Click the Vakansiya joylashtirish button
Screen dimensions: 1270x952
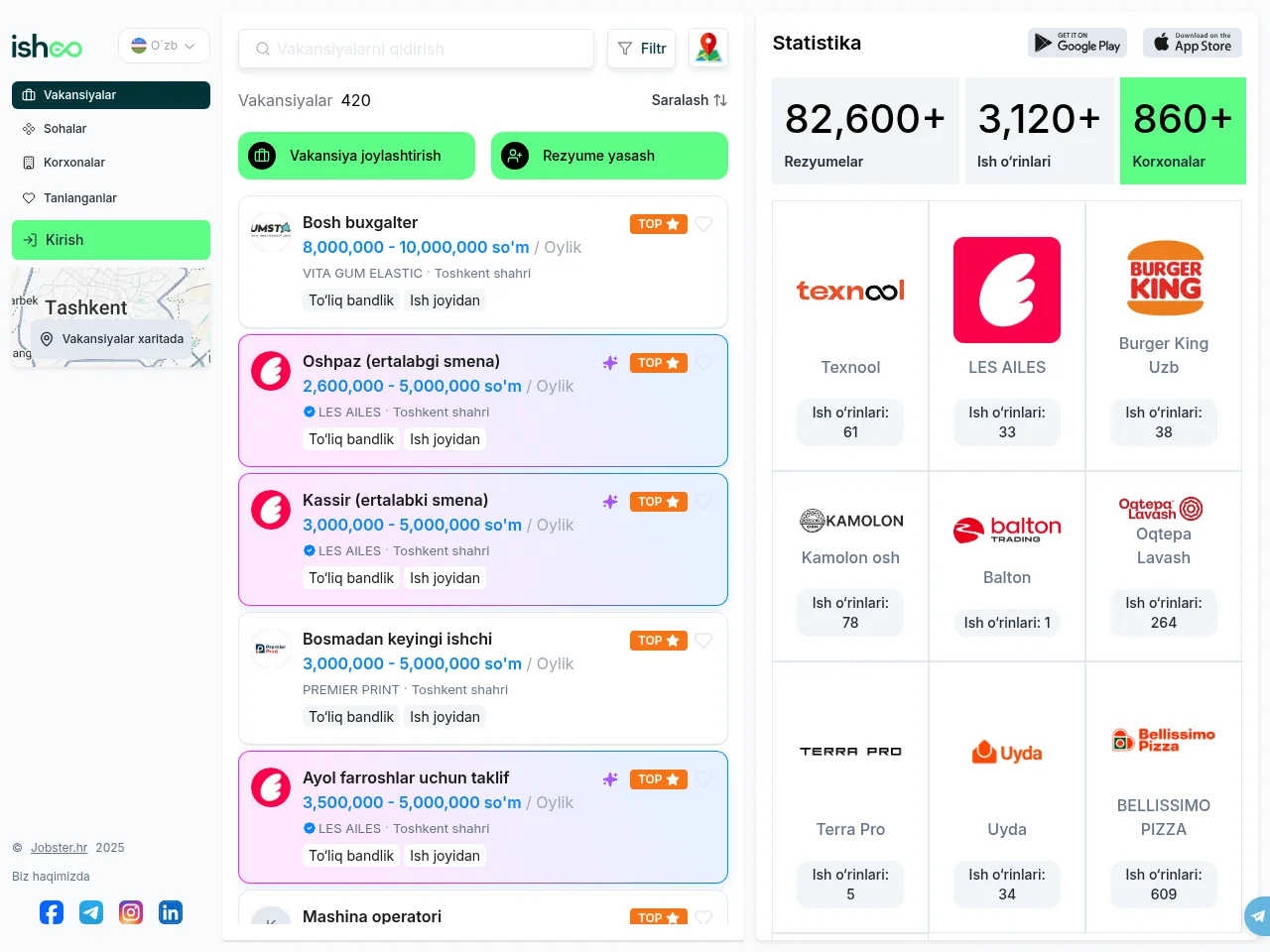(356, 156)
